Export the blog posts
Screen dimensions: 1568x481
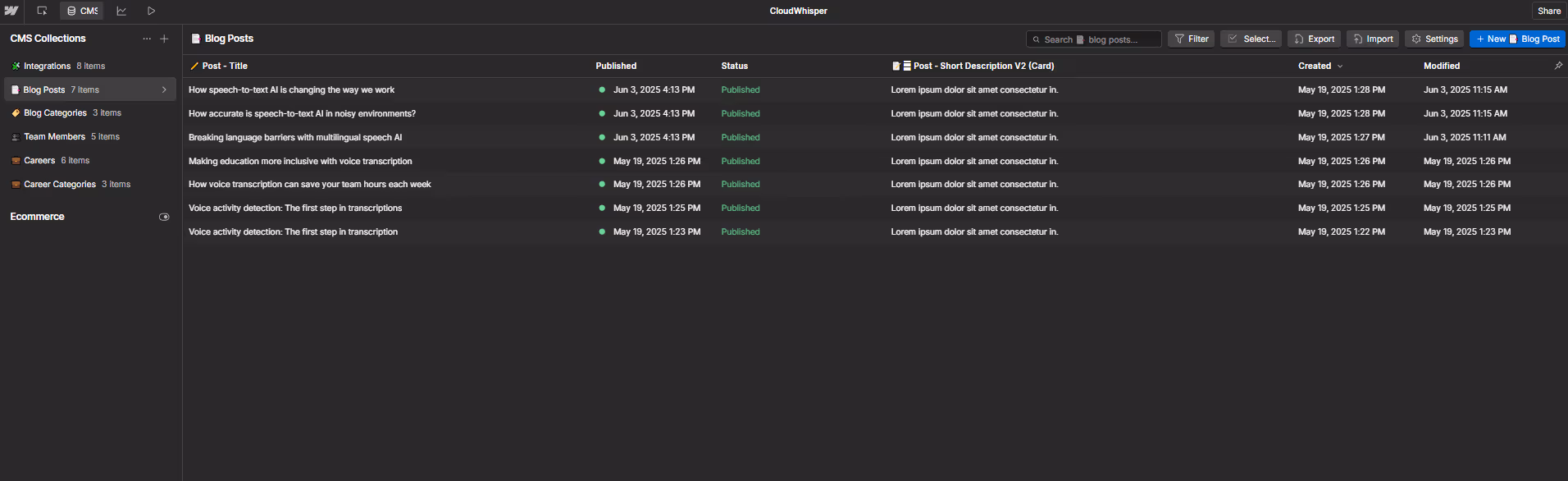coord(1314,39)
